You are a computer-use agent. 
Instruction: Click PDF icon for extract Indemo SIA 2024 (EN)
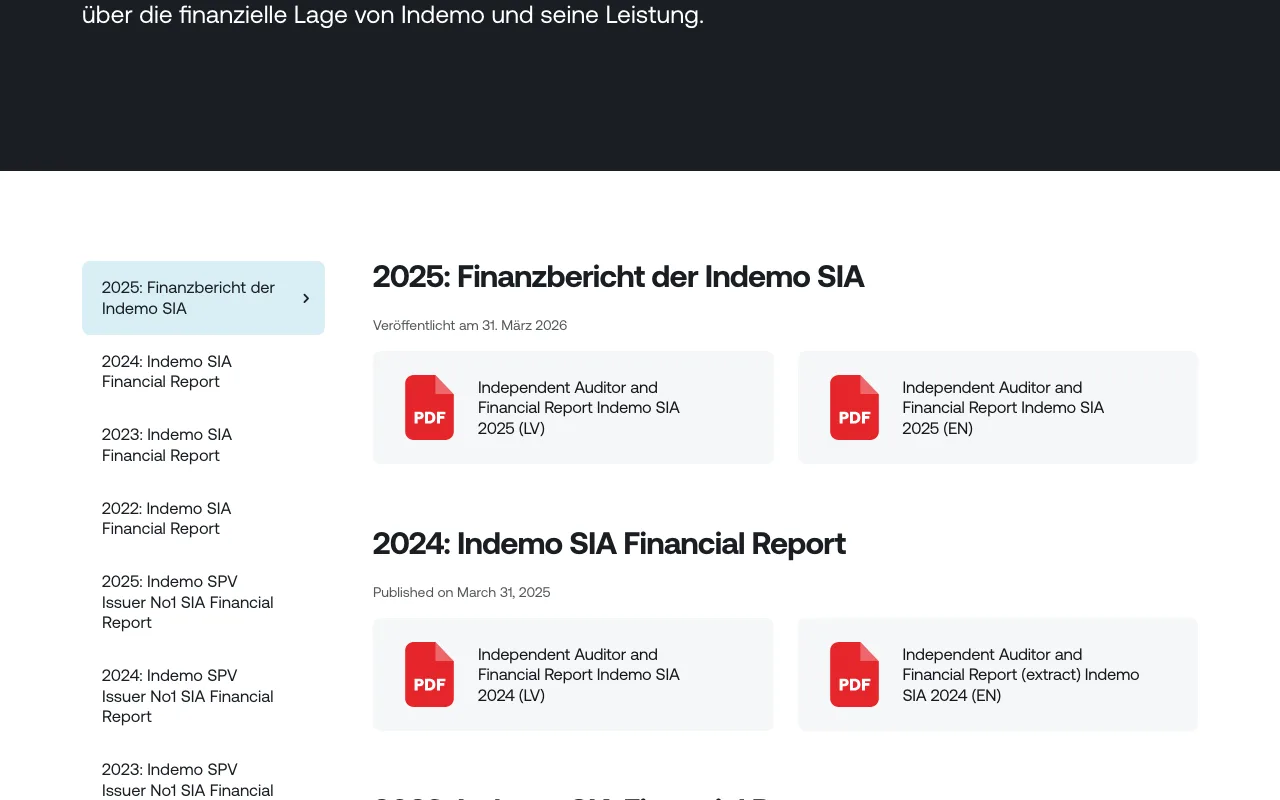click(x=854, y=674)
